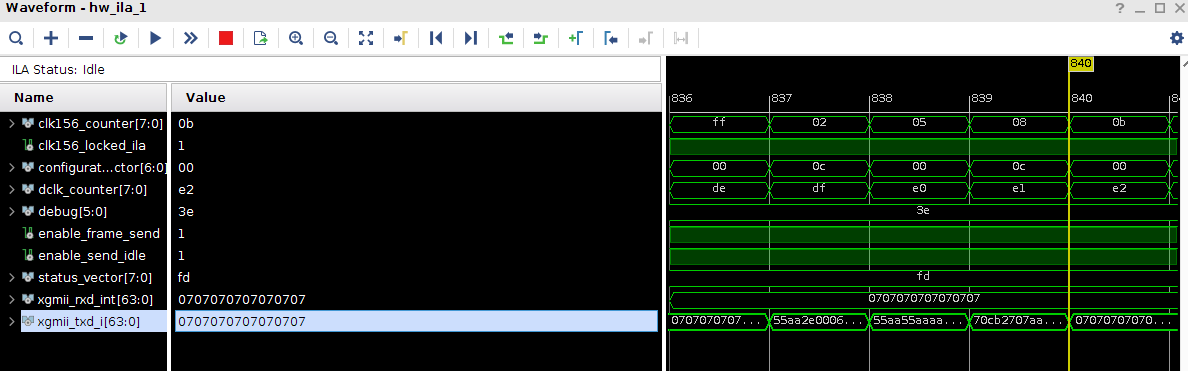Expand the clk156_counter[7:0] bus
Viewport: 1188px width, 371px height.
click(x=11, y=123)
